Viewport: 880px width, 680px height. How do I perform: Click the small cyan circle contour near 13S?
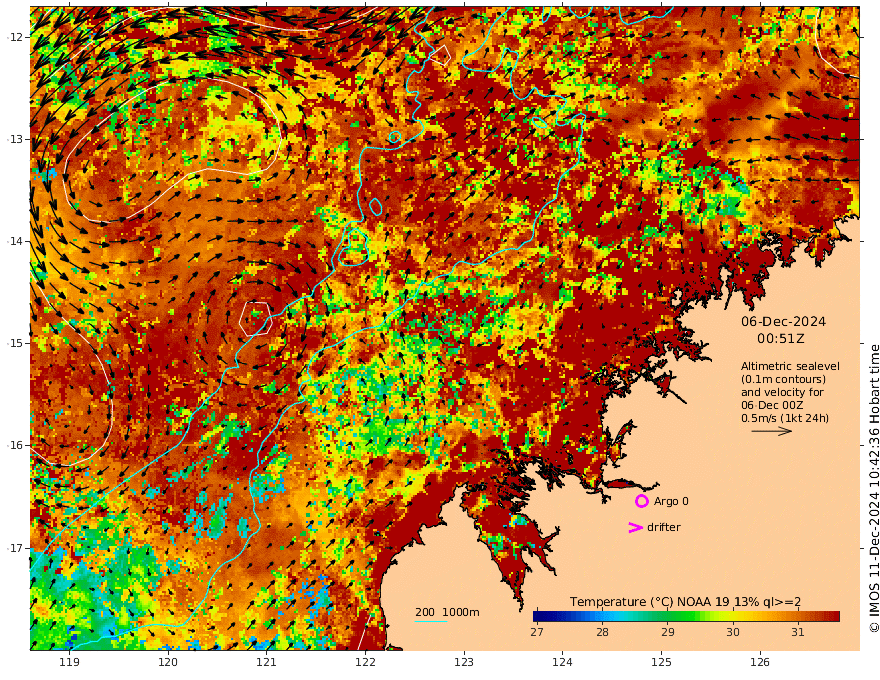tap(395, 136)
